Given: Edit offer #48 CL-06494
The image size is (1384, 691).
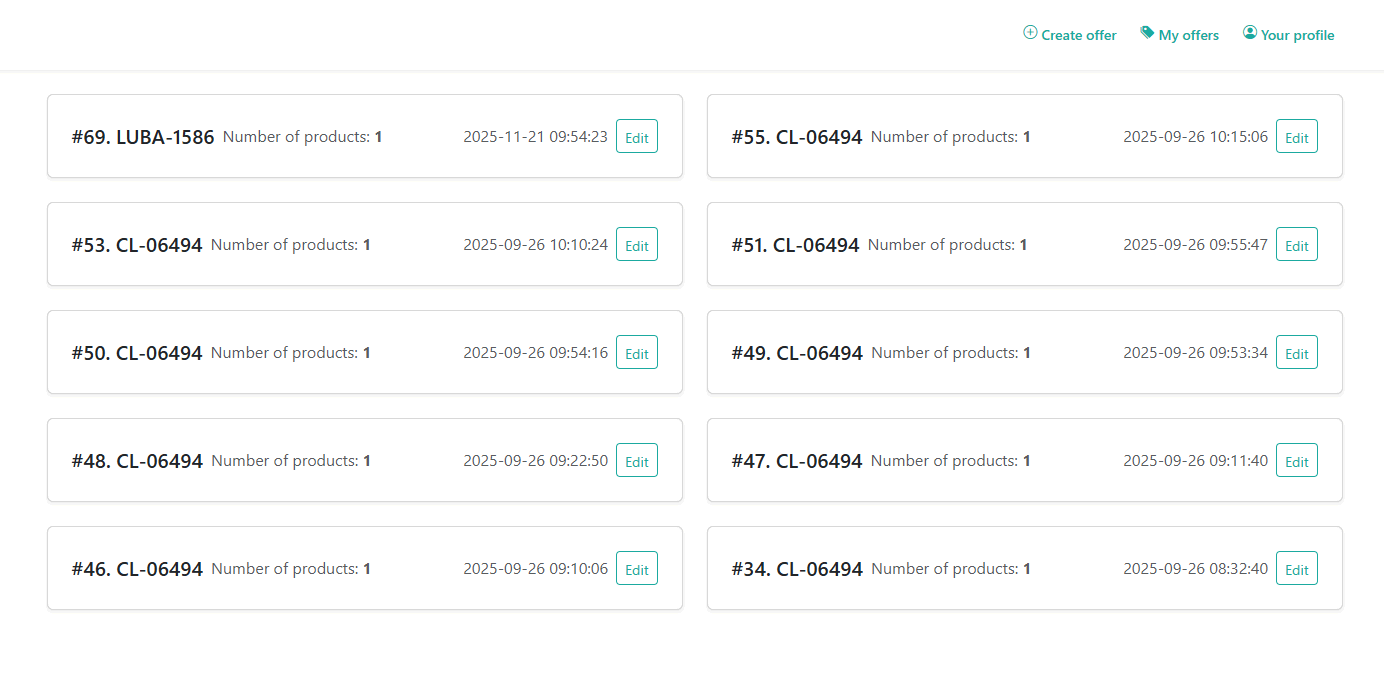Looking at the screenshot, I should [x=637, y=460].
